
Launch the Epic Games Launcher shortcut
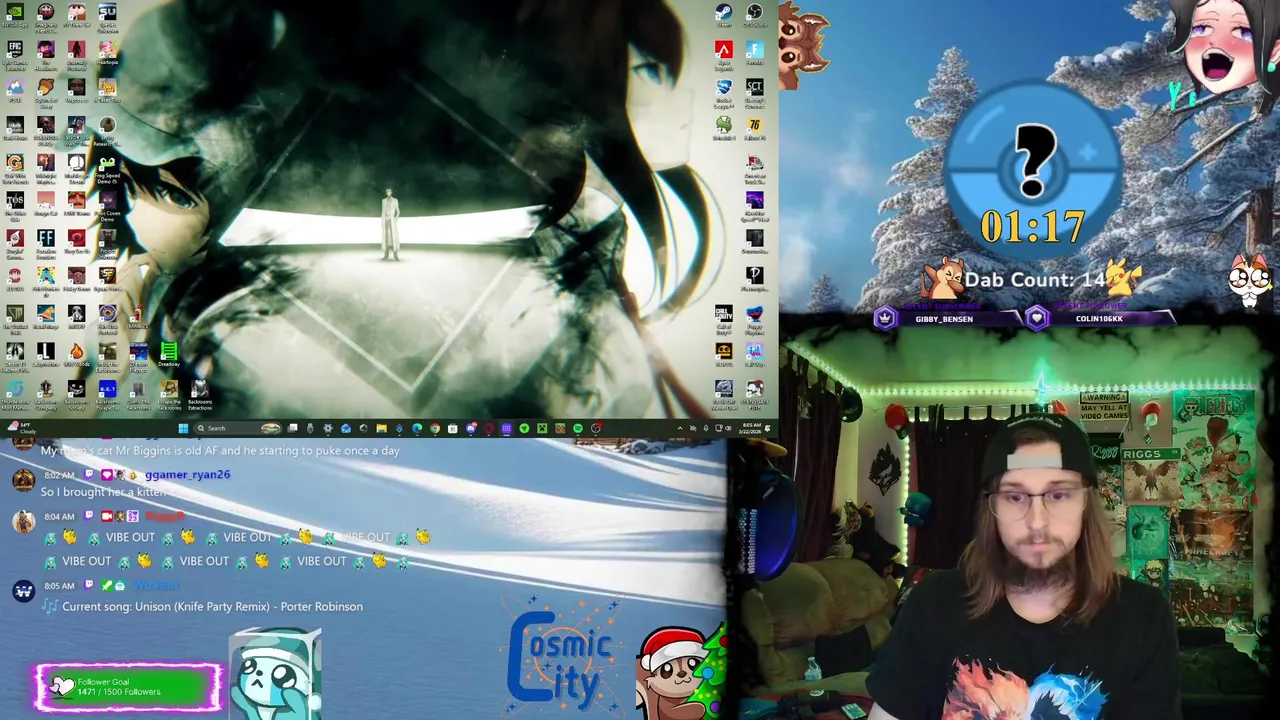point(15,52)
